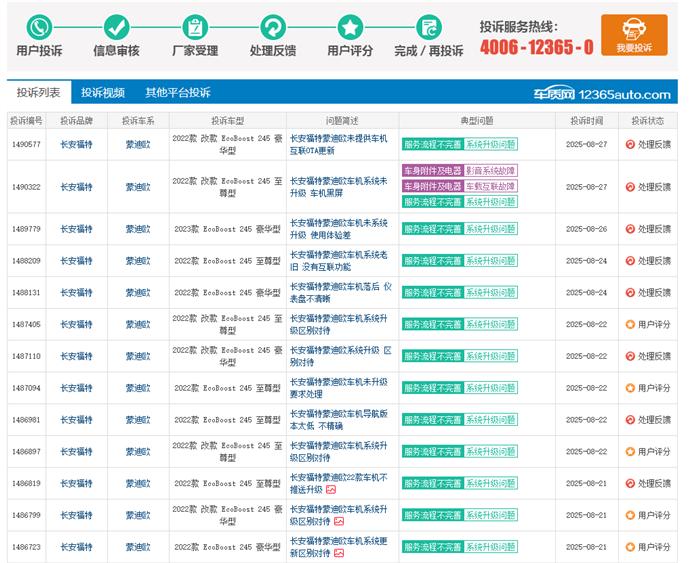Click date 2025-08-26 in row 1489779
Image resolution: width=700 pixels, height=563 pixels.
(587, 229)
